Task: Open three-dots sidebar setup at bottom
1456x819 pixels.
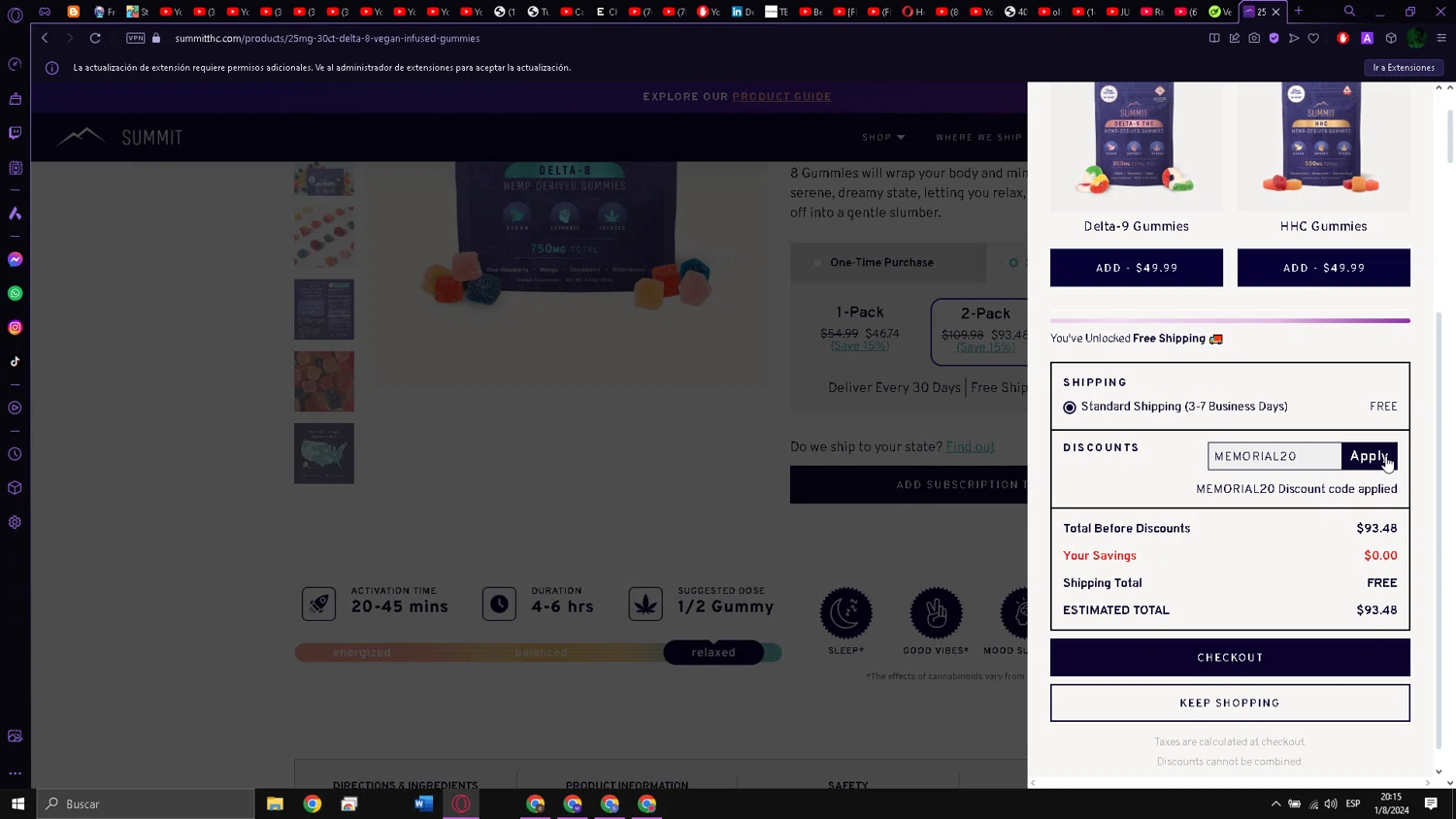Action: click(15, 773)
